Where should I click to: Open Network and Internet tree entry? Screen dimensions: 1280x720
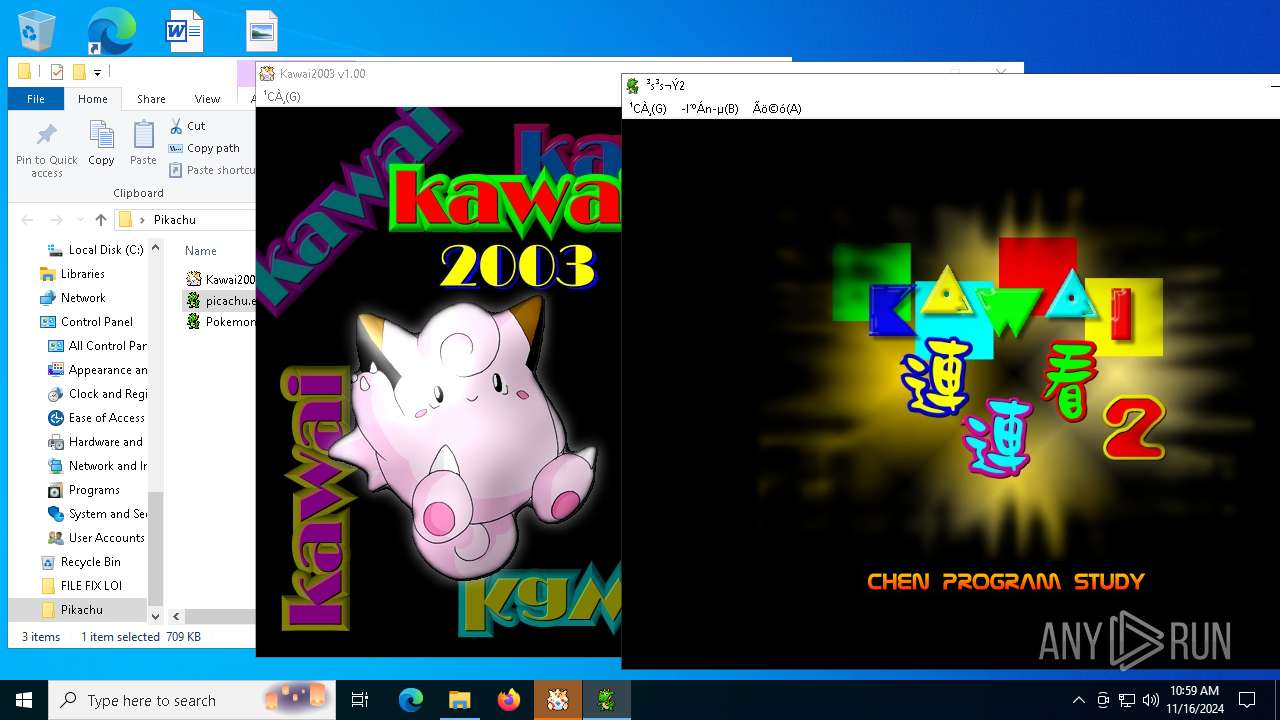pos(97,466)
